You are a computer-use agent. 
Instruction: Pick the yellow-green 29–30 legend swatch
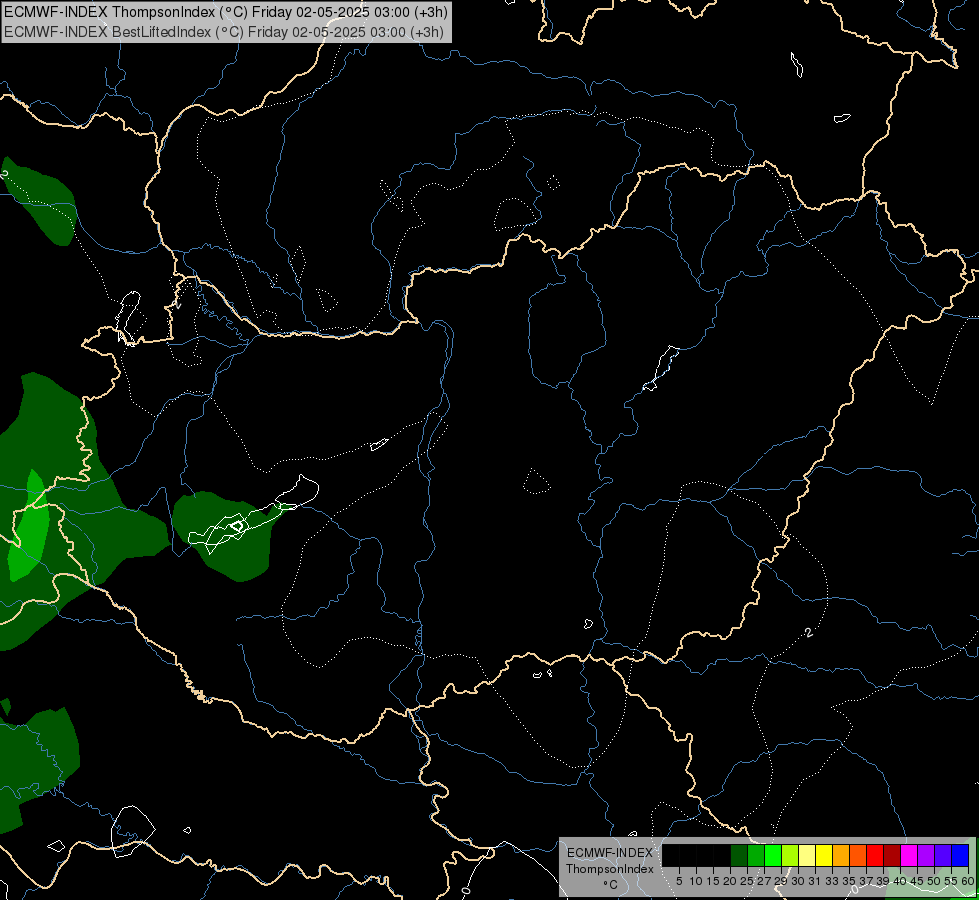point(790,855)
